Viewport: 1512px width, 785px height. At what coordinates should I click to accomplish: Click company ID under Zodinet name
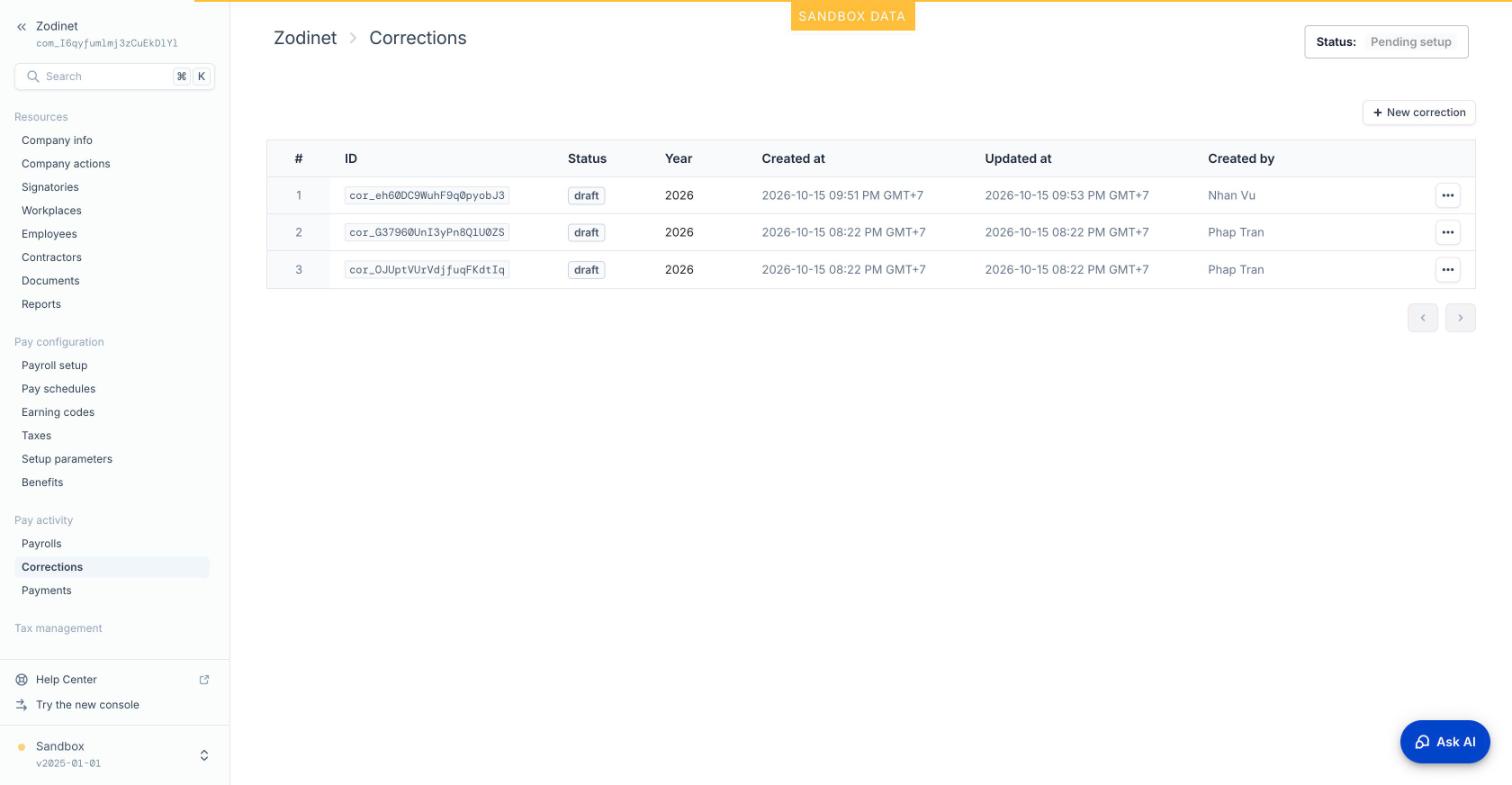pyautogui.click(x=107, y=44)
